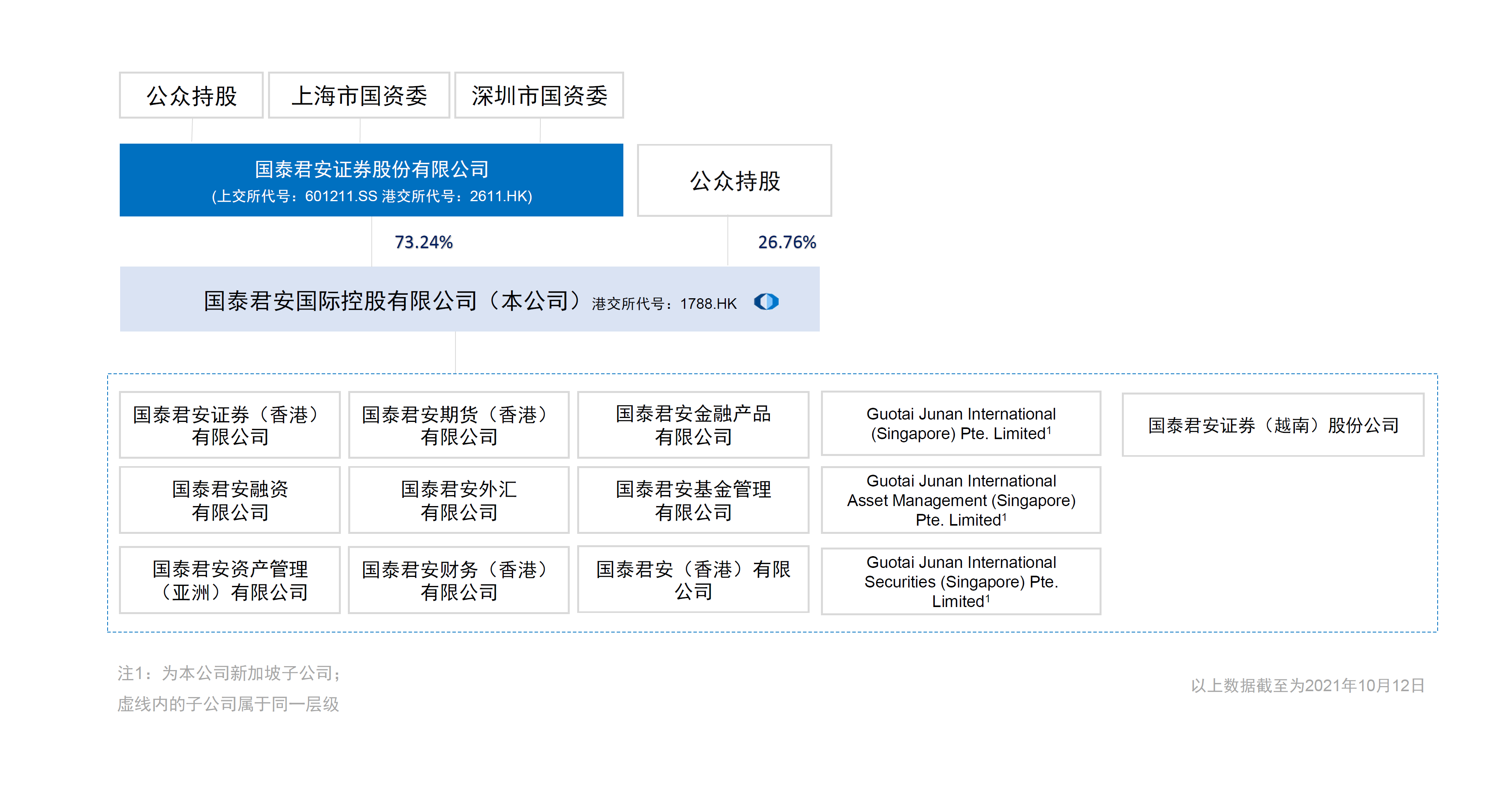Click the 26.76% shareholding label
Viewport: 1512px width, 800px height.
[787, 242]
